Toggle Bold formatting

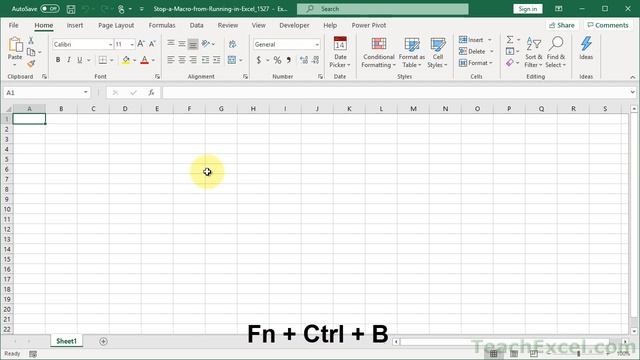pos(58,60)
